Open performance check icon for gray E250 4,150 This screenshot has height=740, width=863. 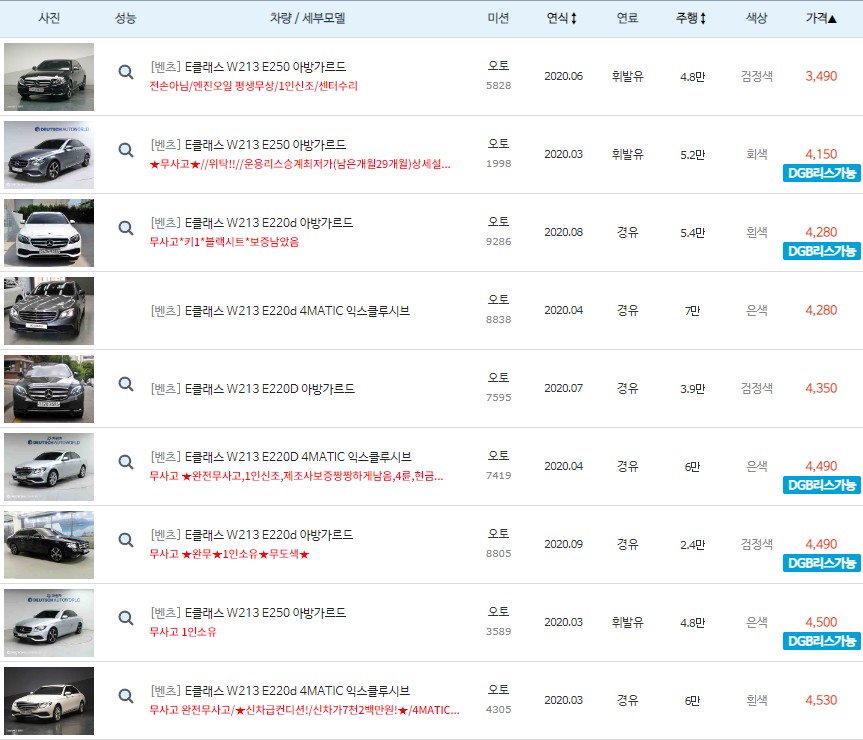pos(125,150)
